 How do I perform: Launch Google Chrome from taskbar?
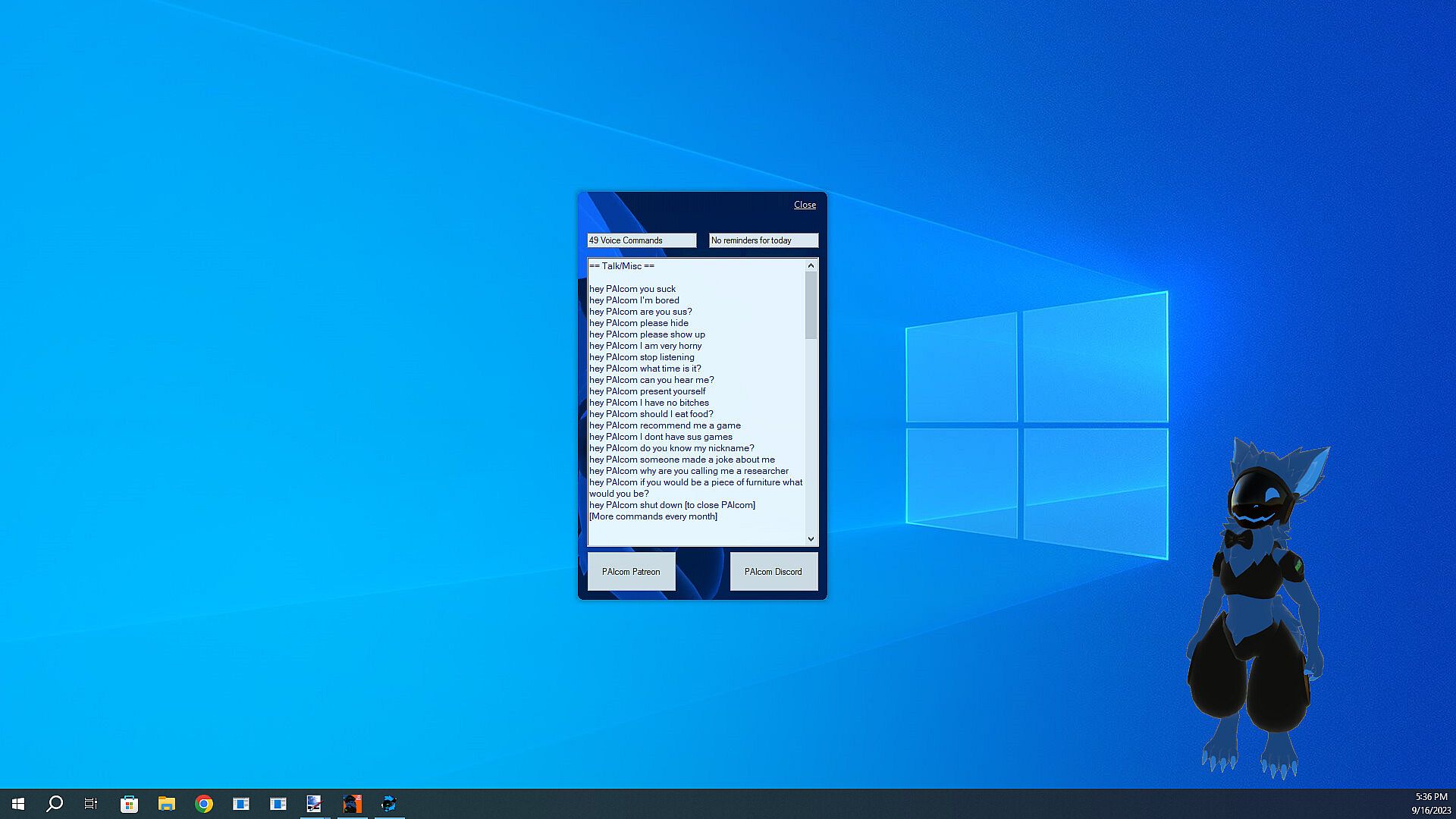click(x=203, y=804)
